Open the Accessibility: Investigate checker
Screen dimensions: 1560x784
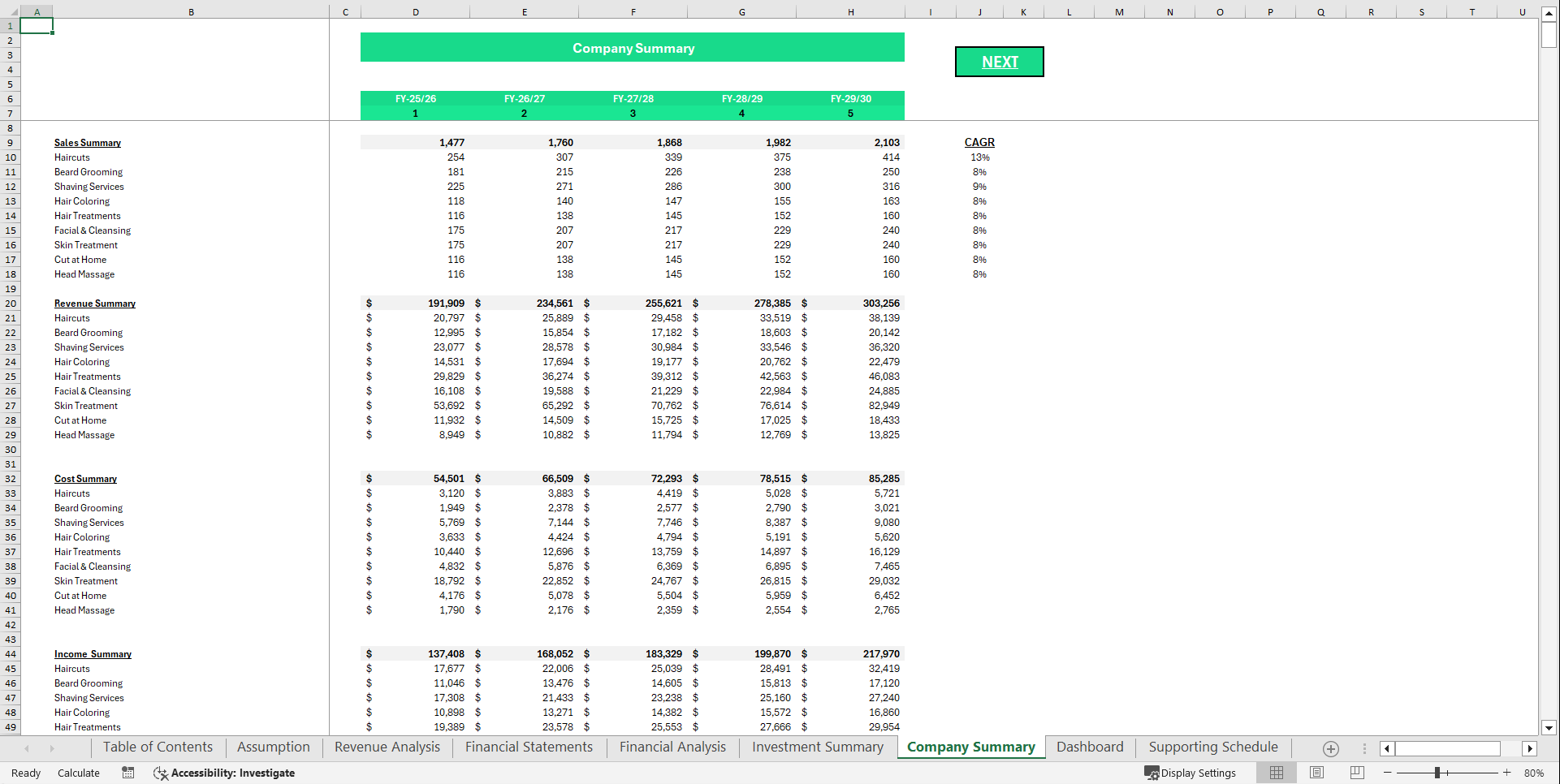[224, 773]
